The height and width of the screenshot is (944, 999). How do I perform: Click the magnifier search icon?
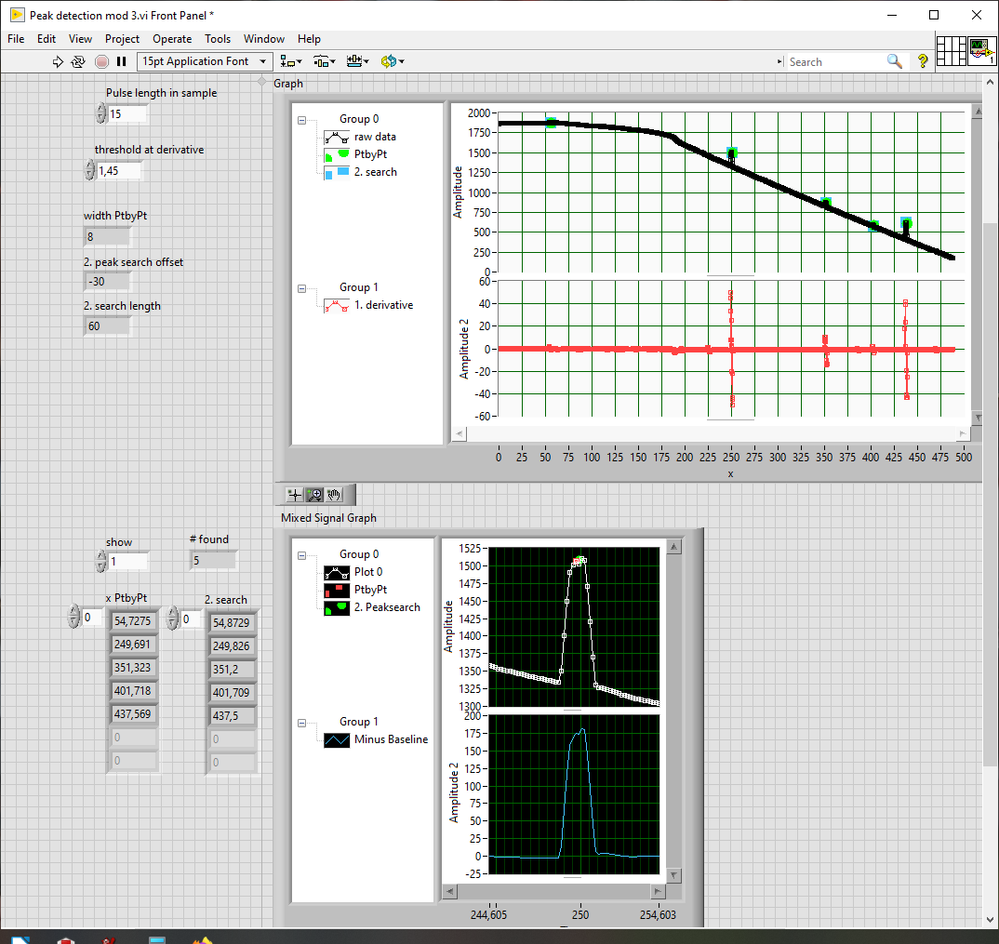895,61
